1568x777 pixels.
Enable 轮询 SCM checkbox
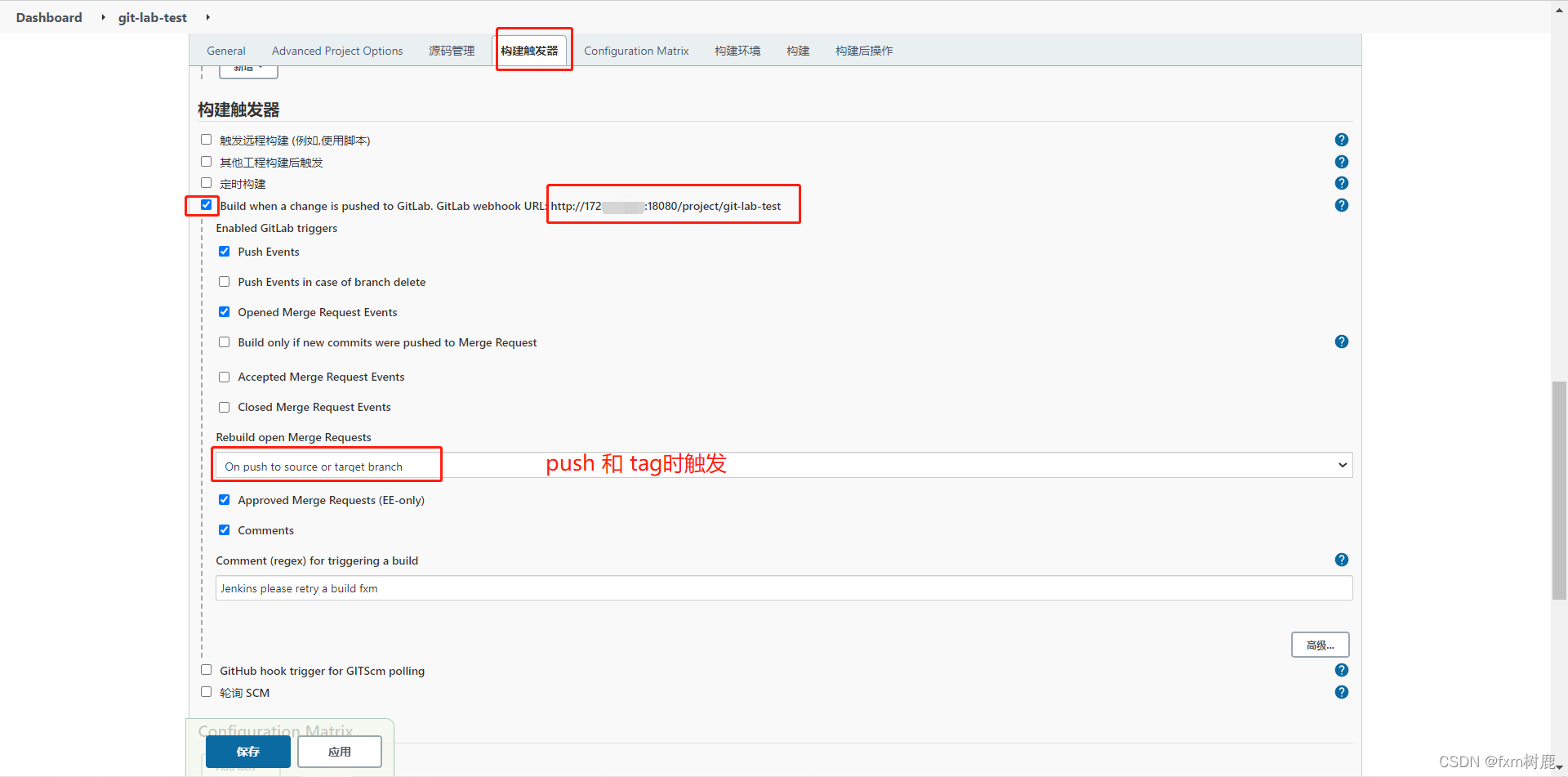click(206, 692)
